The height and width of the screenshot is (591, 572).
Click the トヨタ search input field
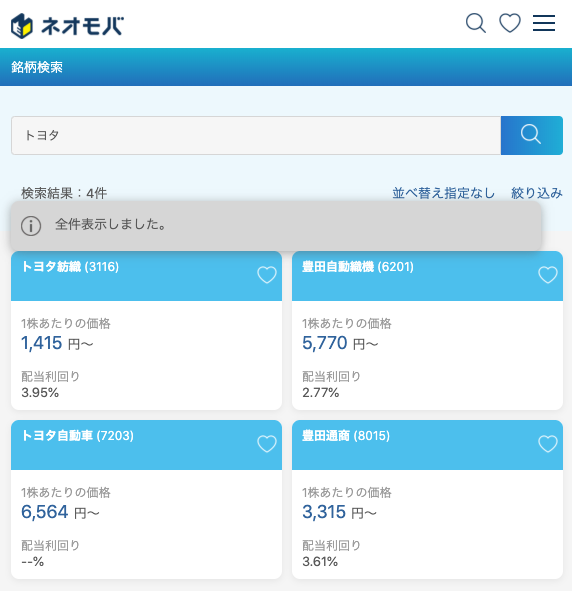click(x=256, y=135)
